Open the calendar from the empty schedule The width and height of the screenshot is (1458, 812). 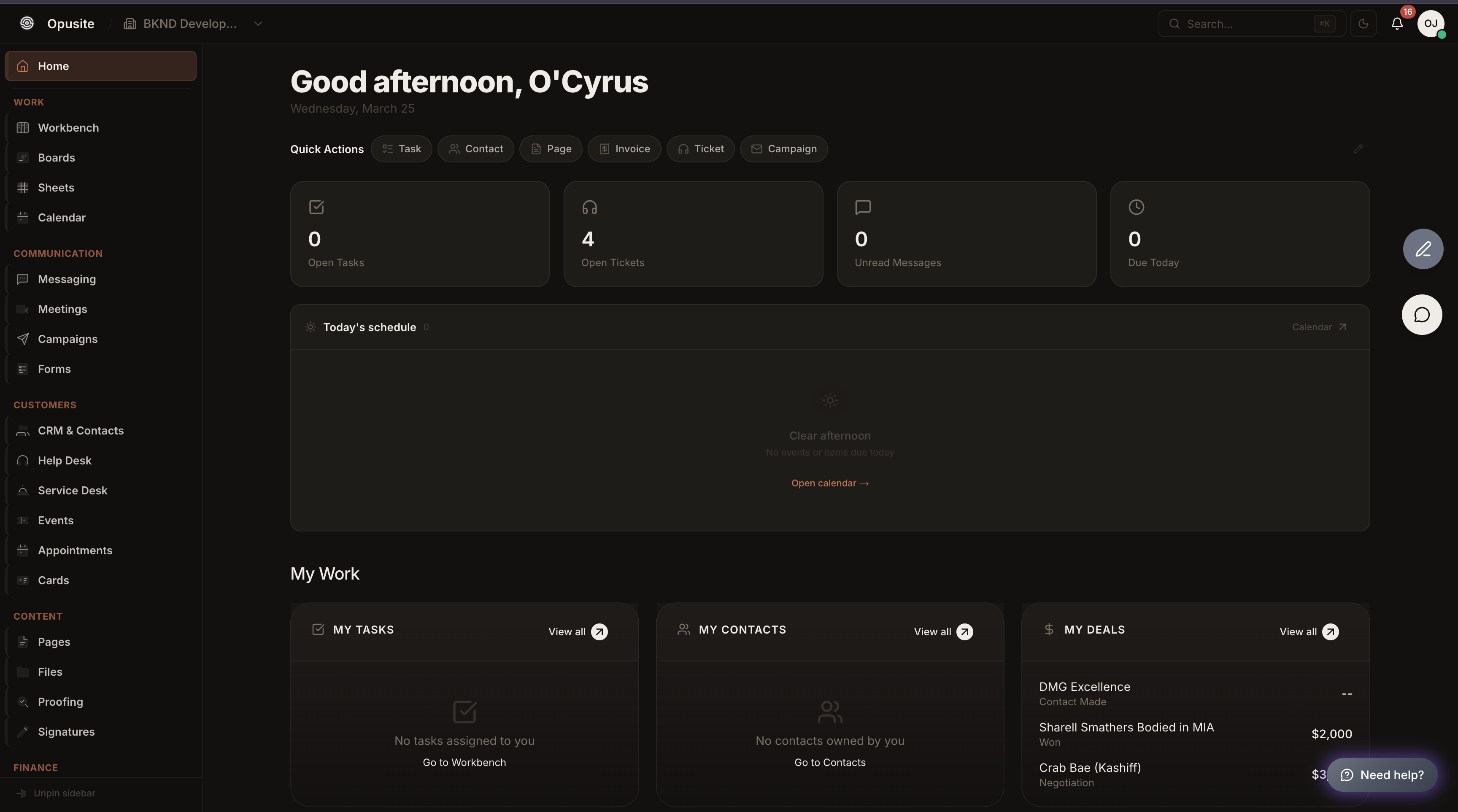(x=830, y=483)
